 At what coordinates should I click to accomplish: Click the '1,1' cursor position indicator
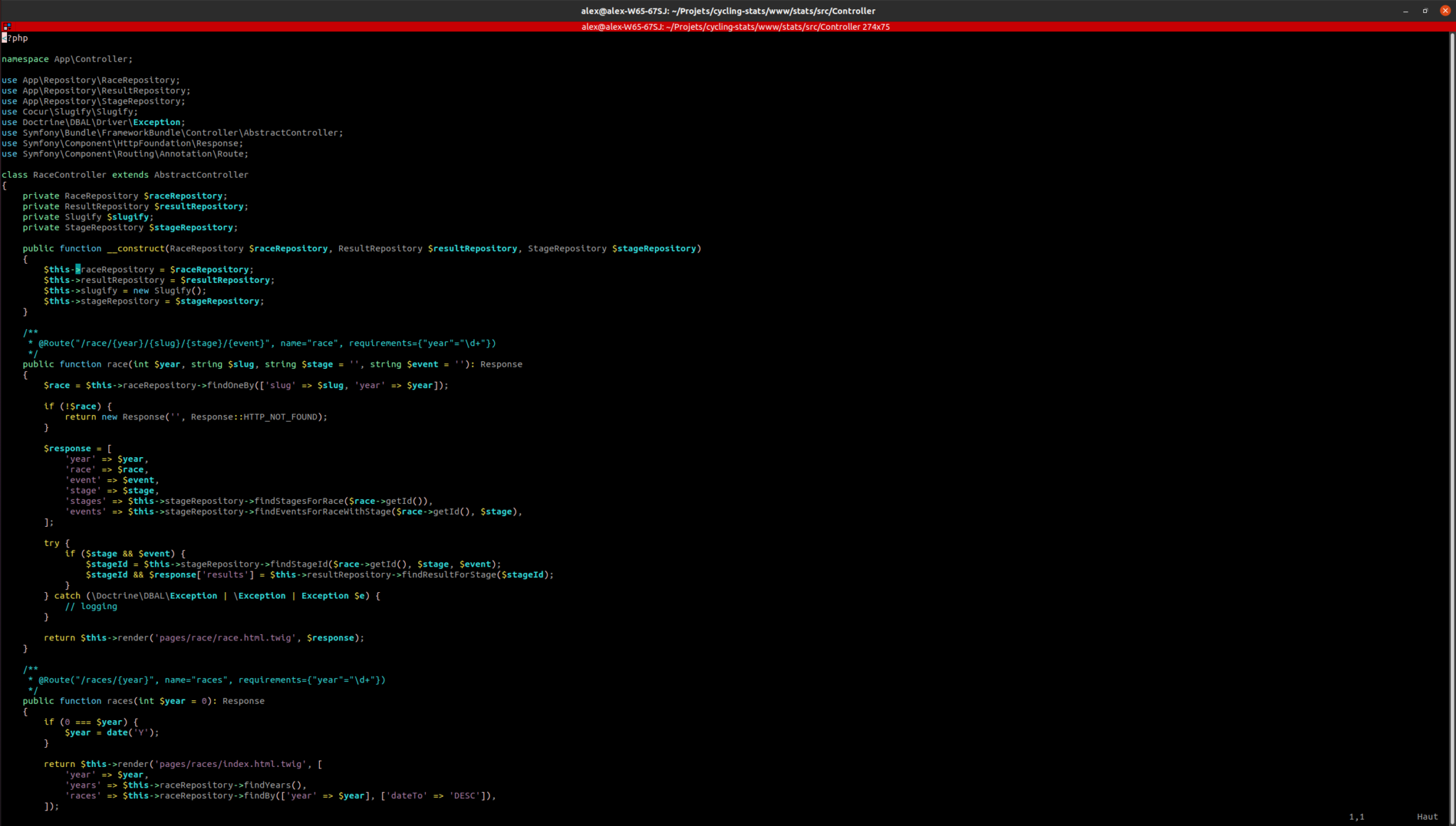[x=1356, y=817]
